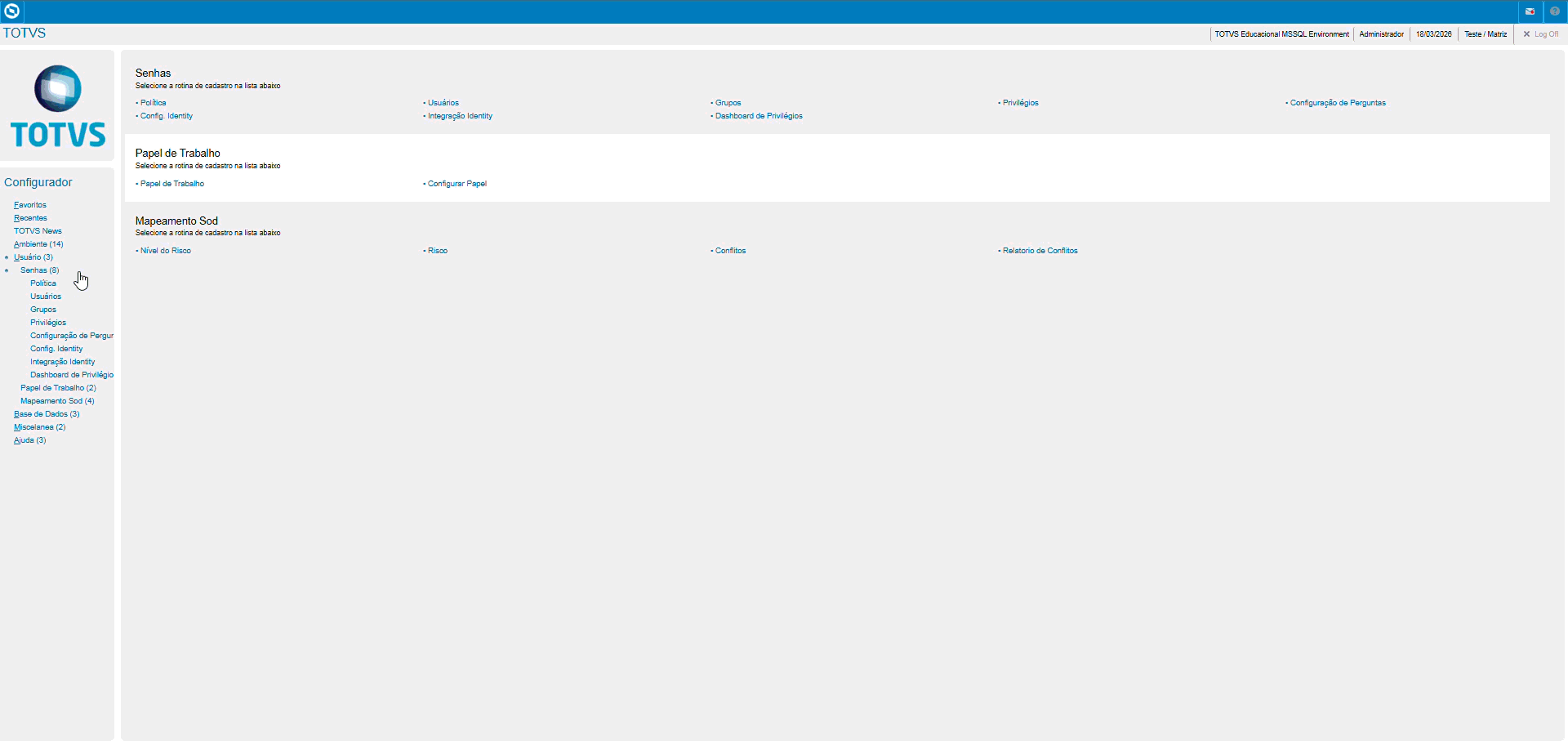Screen dimensions: 1568x745
Task: Select Usuários in sidebar tree
Action: coord(46,297)
